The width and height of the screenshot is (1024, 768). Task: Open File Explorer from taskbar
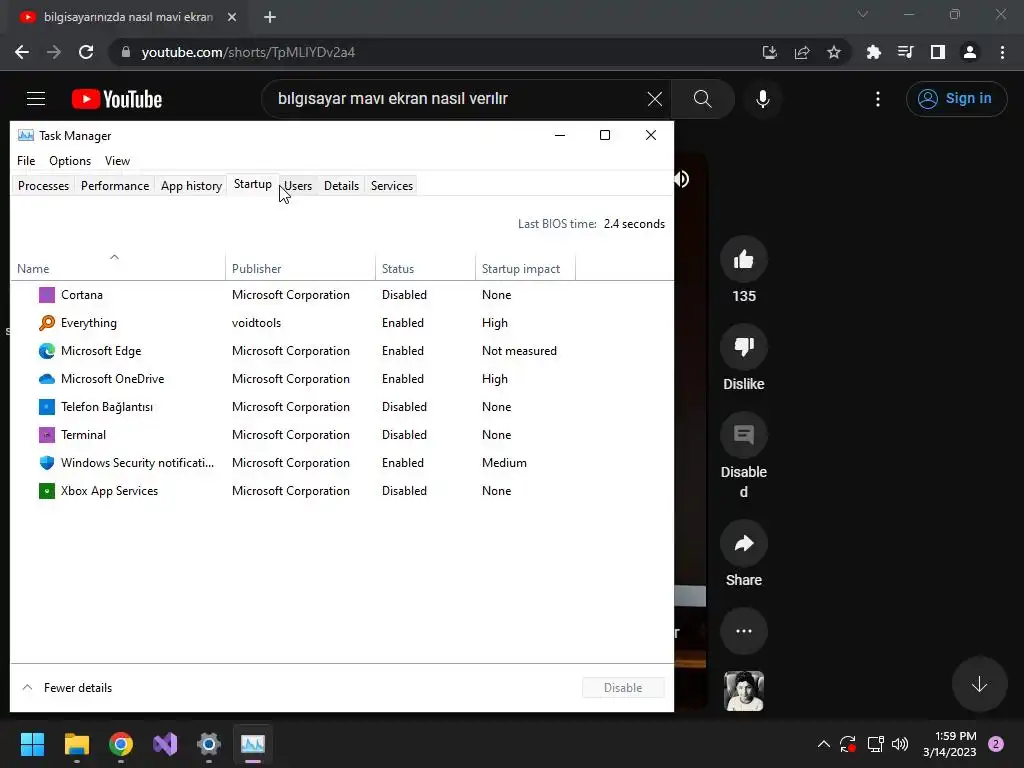pyautogui.click(x=76, y=744)
